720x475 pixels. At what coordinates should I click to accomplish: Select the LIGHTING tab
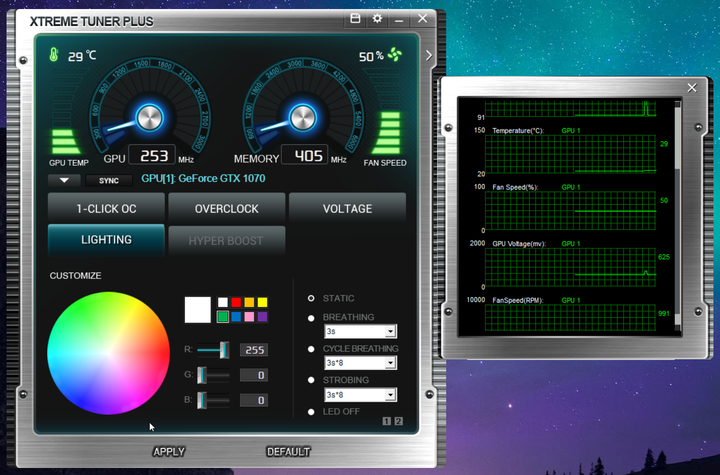[106, 240]
